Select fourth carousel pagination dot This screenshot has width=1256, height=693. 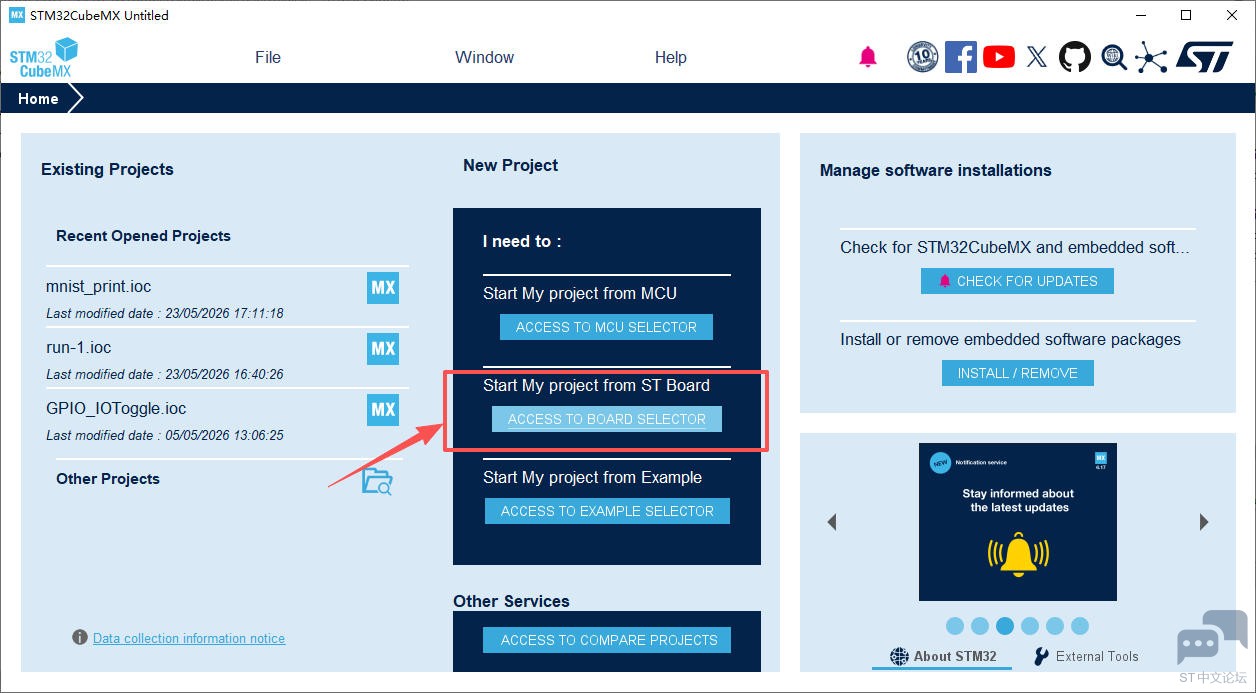pos(1030,626)
